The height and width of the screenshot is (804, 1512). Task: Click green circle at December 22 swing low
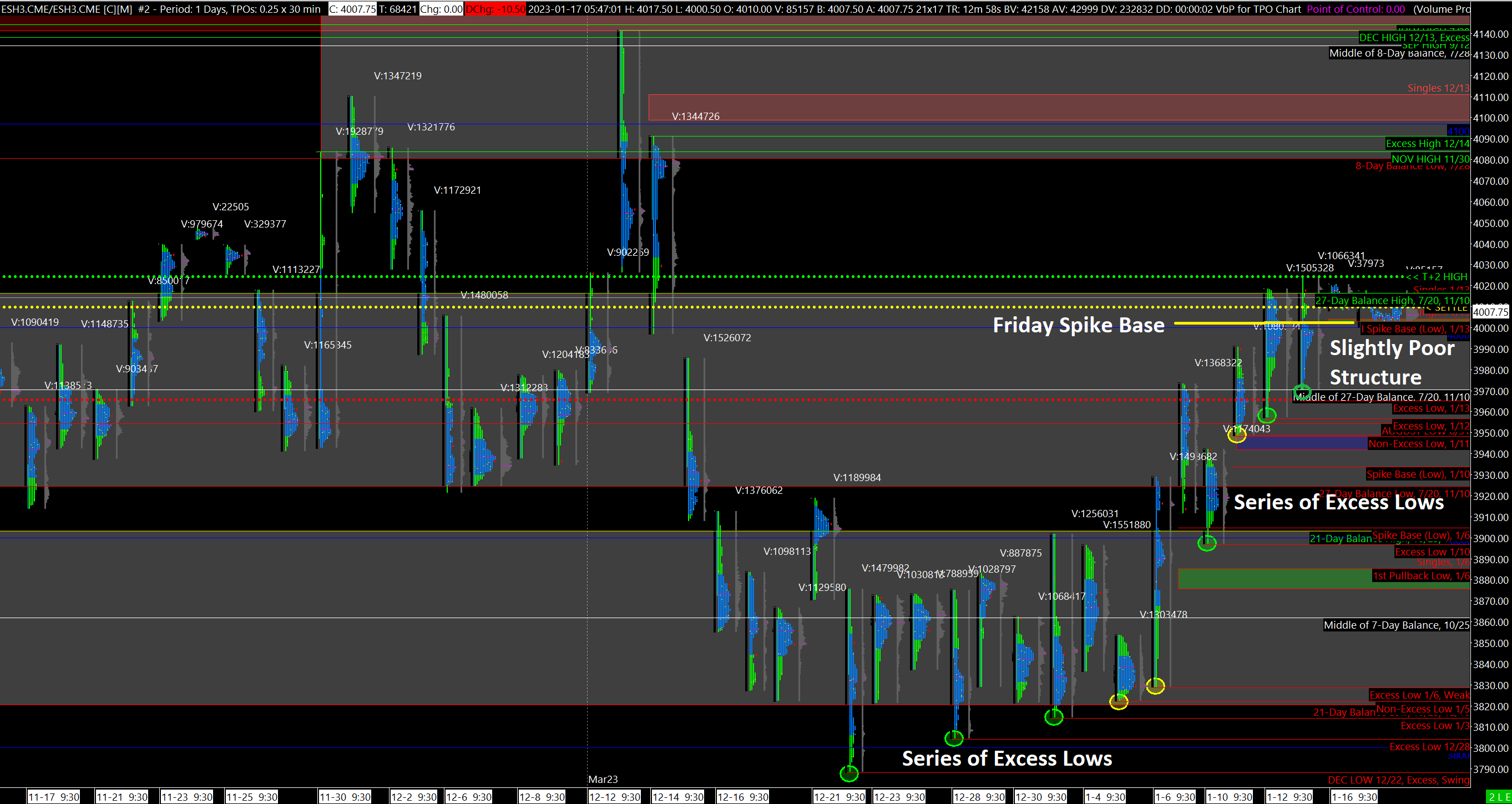click(x=849, y=773)
